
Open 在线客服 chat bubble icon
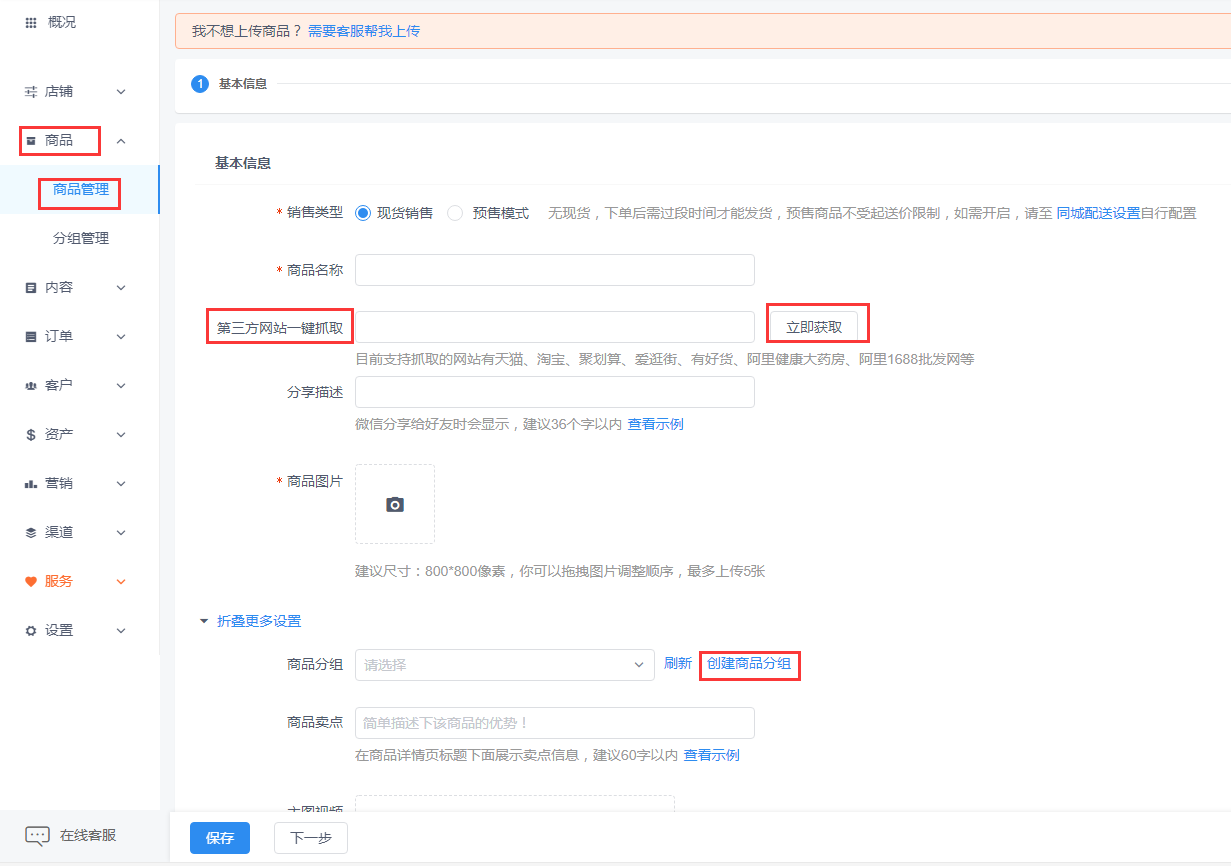(x=37, y=836)
